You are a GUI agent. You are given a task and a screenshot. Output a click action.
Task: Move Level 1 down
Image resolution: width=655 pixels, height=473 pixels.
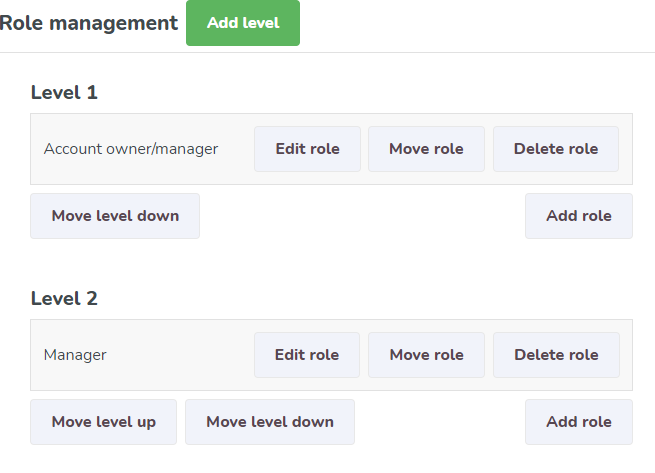pos(115,216)
